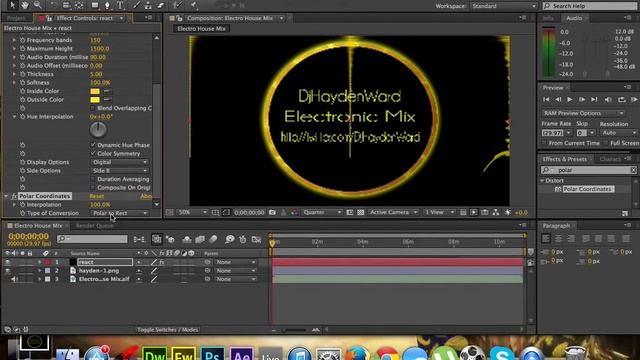Switch to the Project tab
This screenshot has width=640, height=360.
click(16, 18)
